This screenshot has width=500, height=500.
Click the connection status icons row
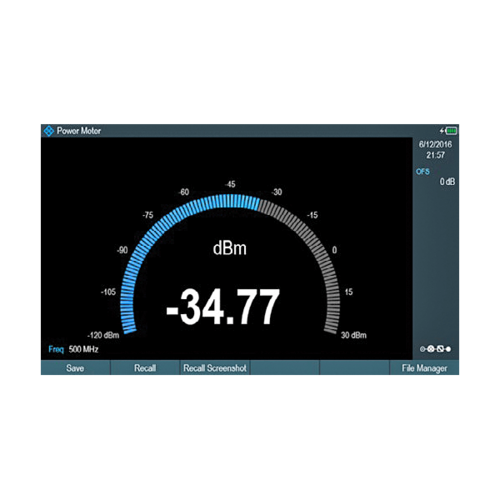click(435, 349)
